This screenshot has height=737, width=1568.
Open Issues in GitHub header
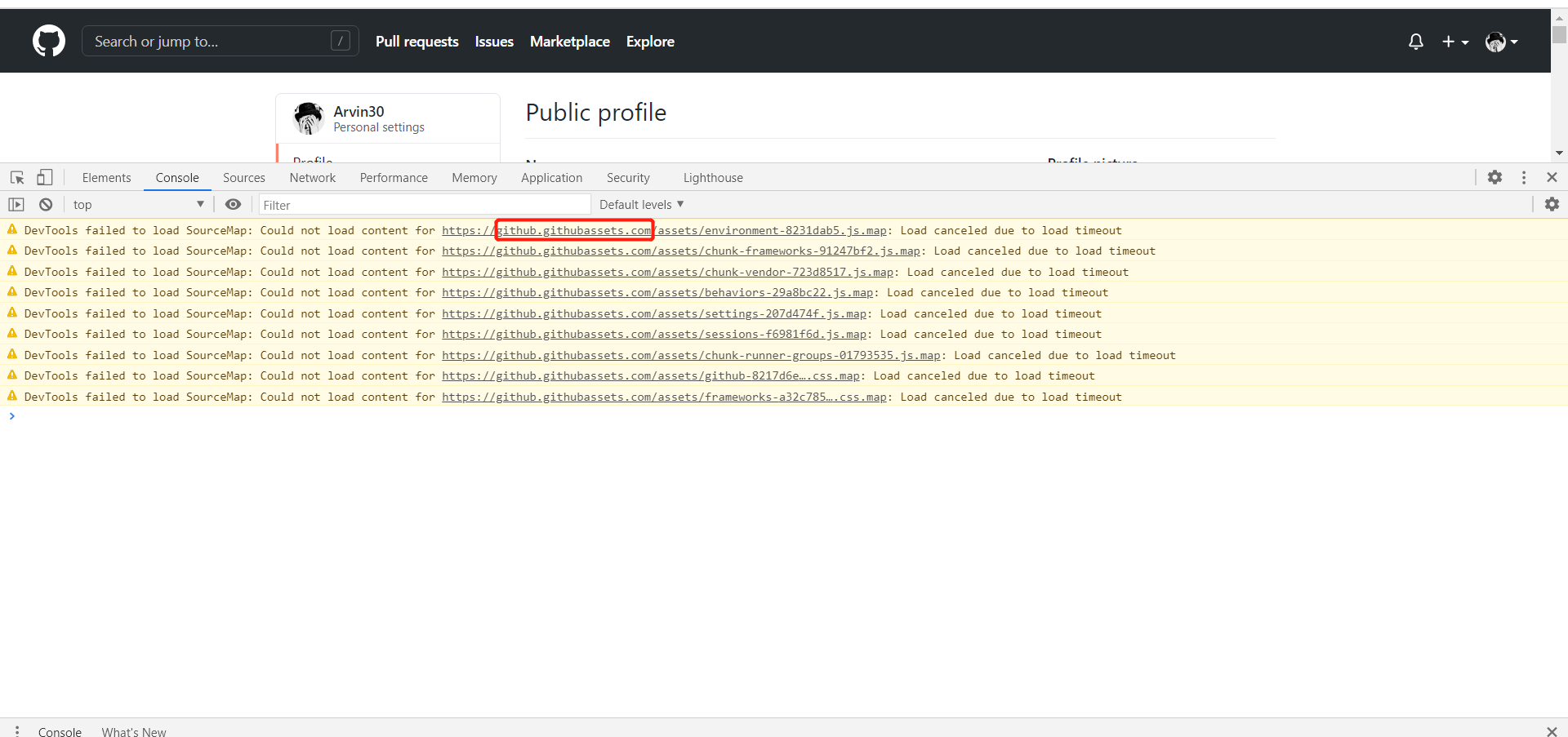point(494,42)
